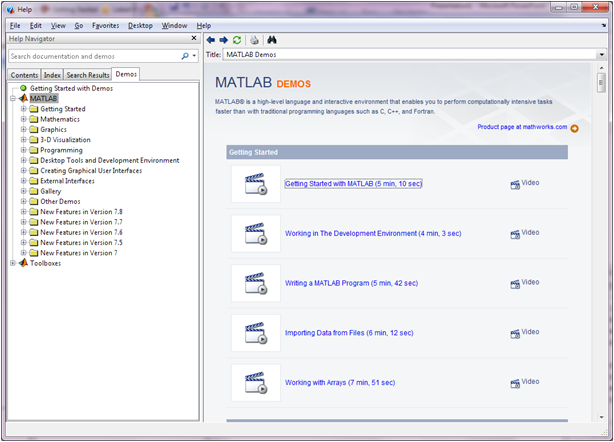Viewport: 614px width, 442px height.
Task: Expand the External Interfaces folder
Action: coord(23,181)
